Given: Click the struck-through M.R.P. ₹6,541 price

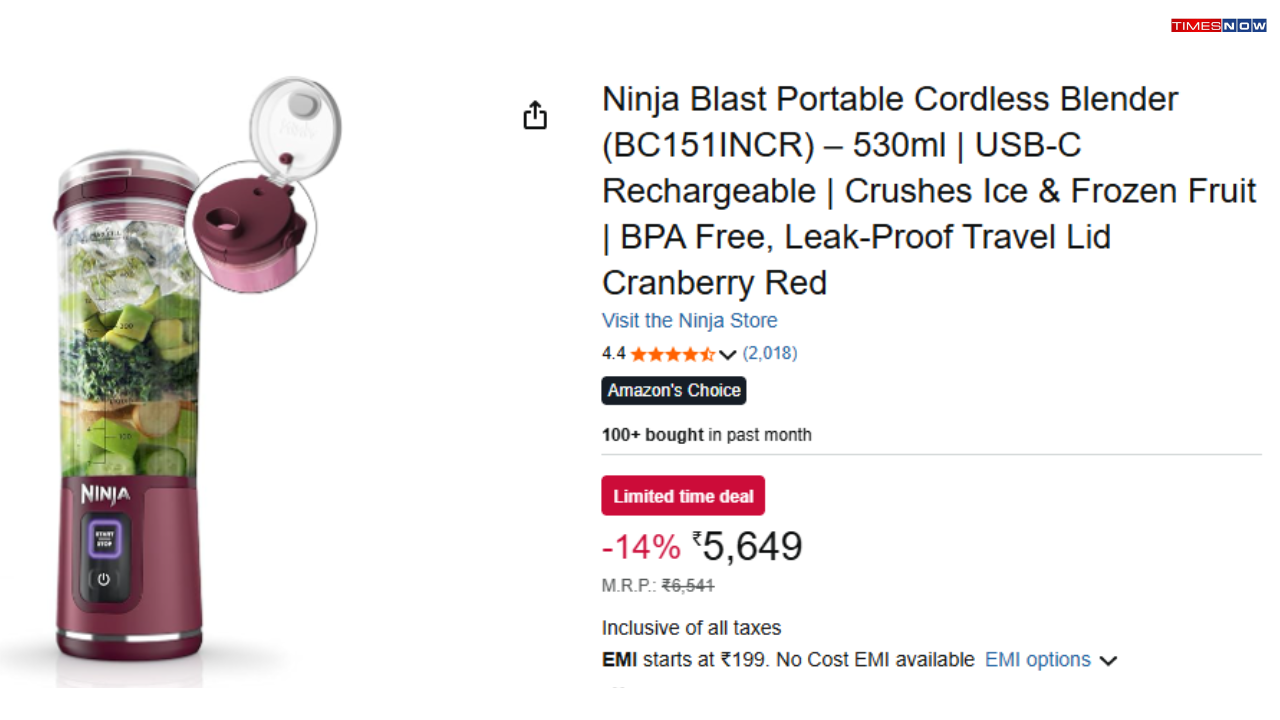Looking at the screenshot, I should point(688,586).
